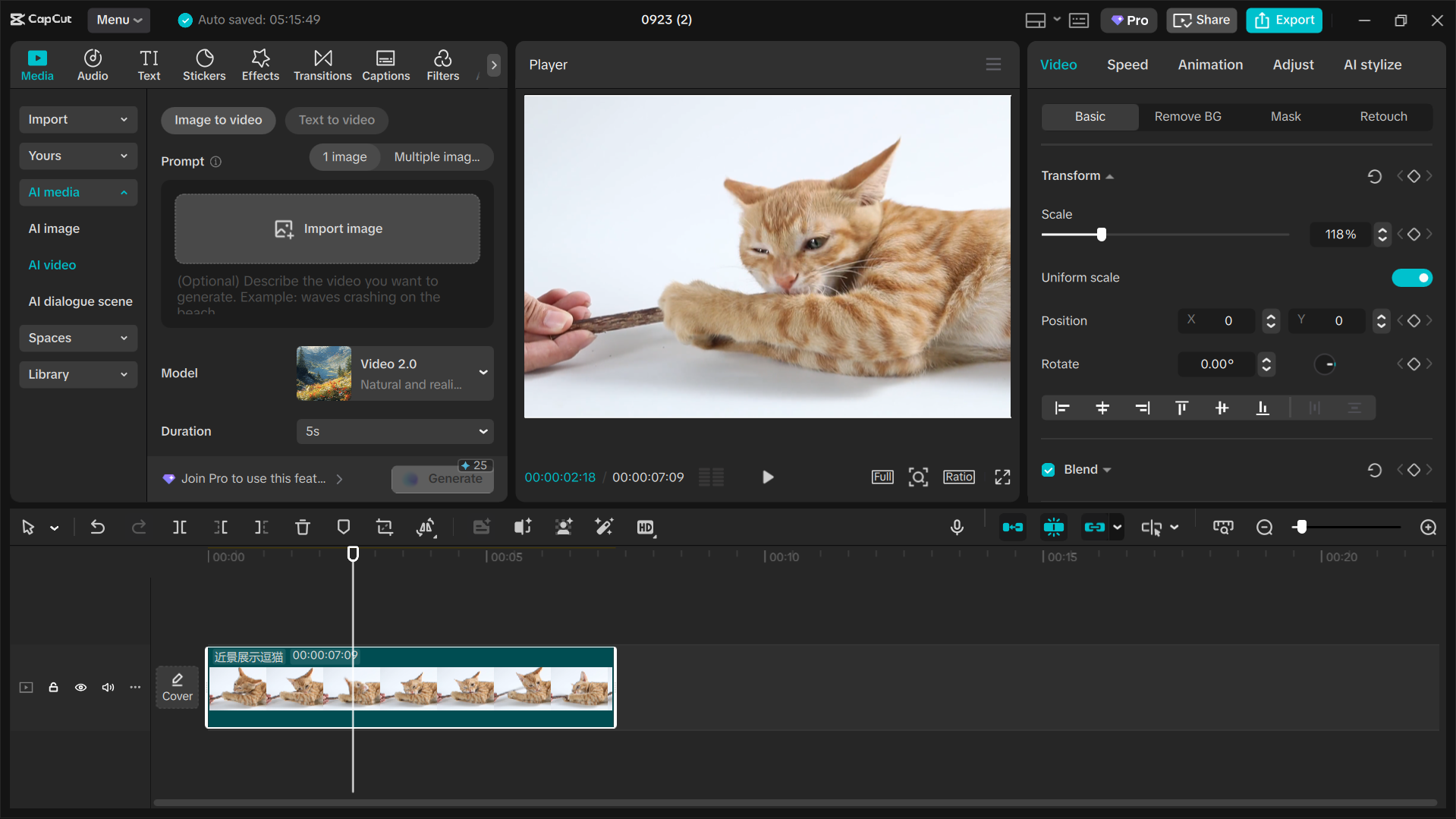Click the Export button

coord(1283,20)
